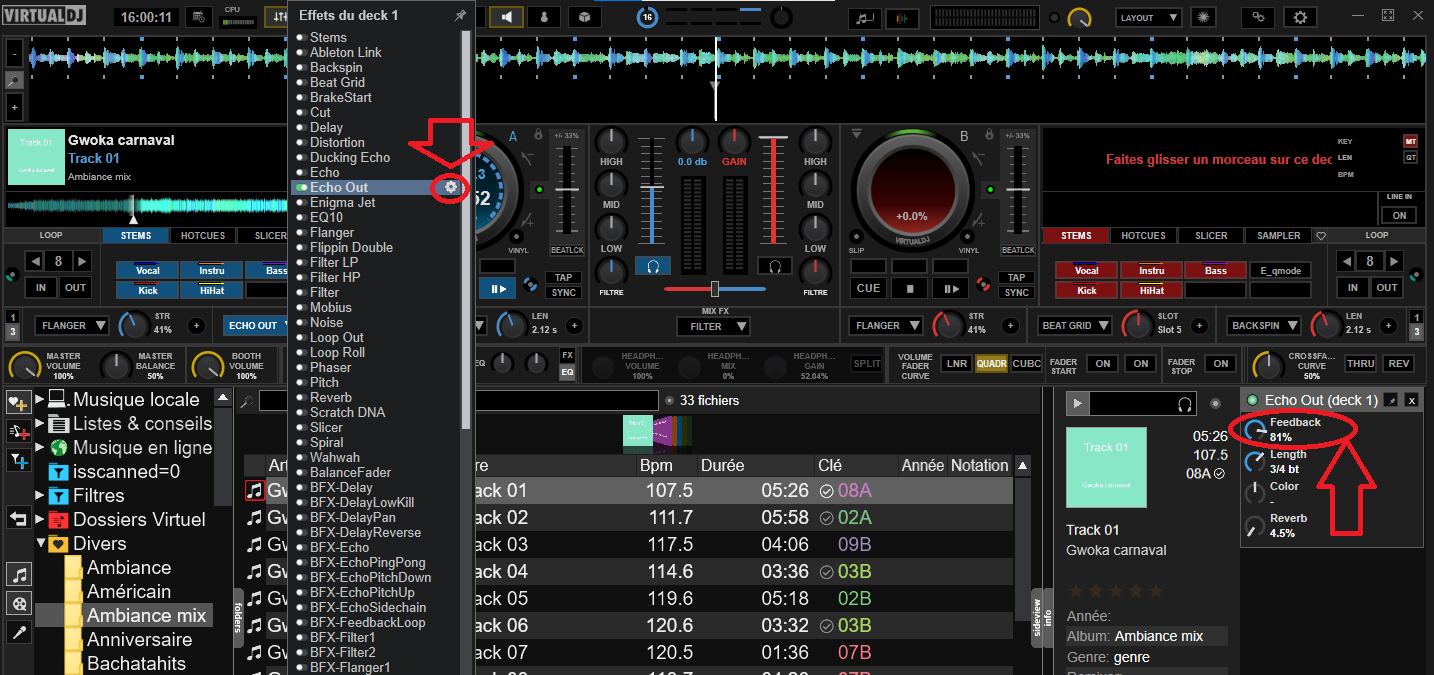Open BACKSPIN effect dropdown
The height and width of the screenshot is (675, 1434).
coord(1263,326)
